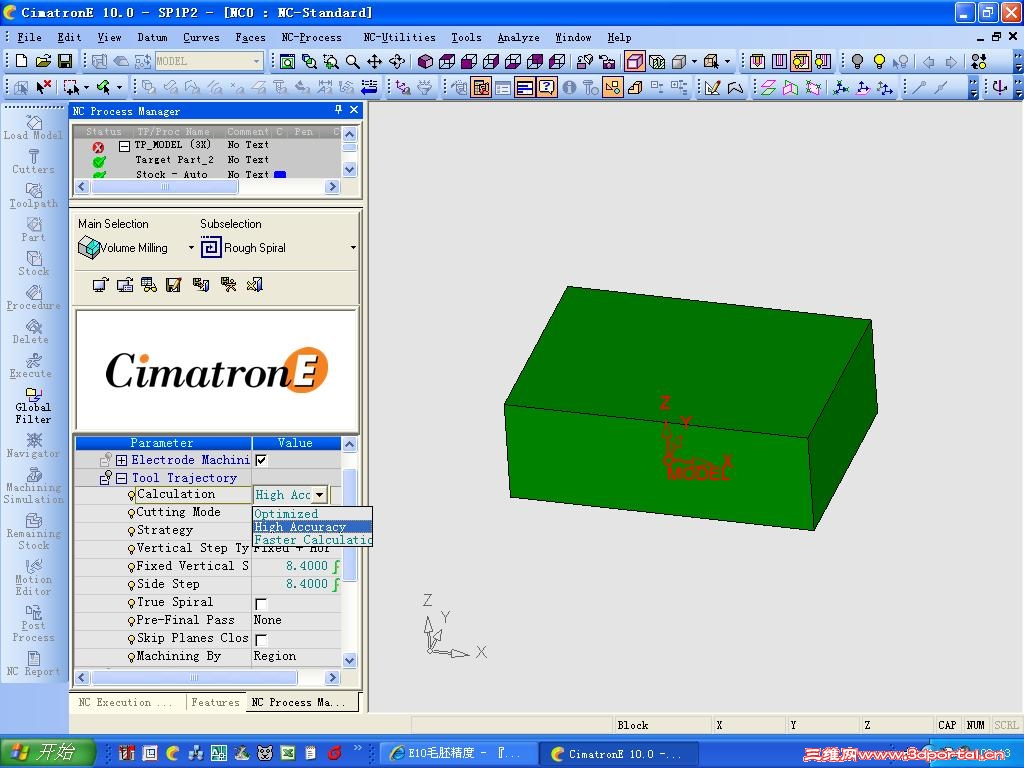Image resolution: width=1024 pixels, height=768 pixels.
Task: Click the parallel planes datum icon
Action: point(768,87)
